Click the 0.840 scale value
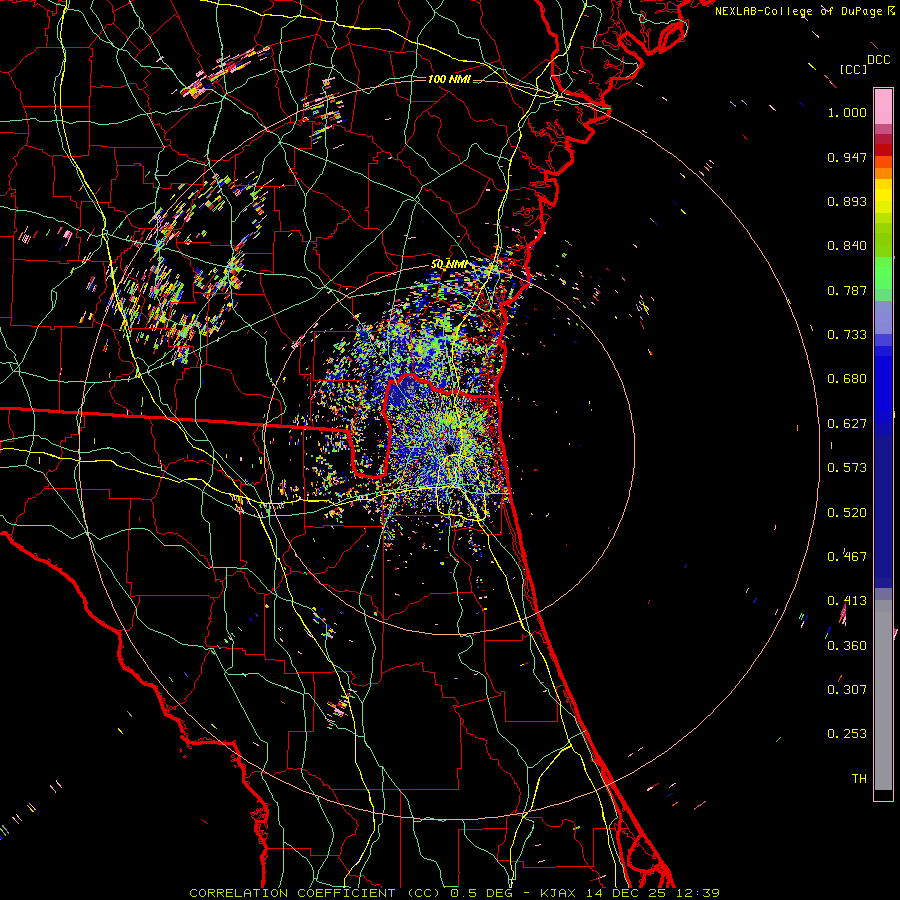900x900 pixels. pos(847,246)
